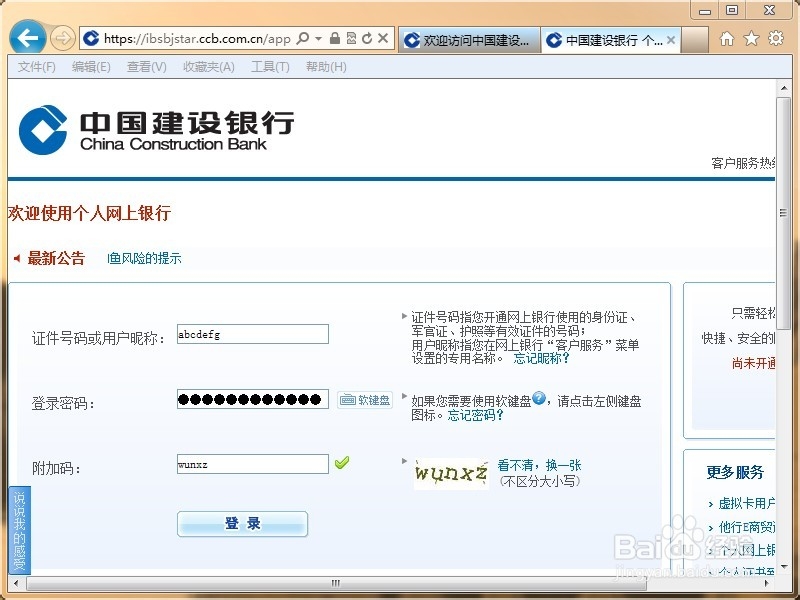800x600 pixels.
Task: Click the browser Forward arrow button
Action: [63, 38]
